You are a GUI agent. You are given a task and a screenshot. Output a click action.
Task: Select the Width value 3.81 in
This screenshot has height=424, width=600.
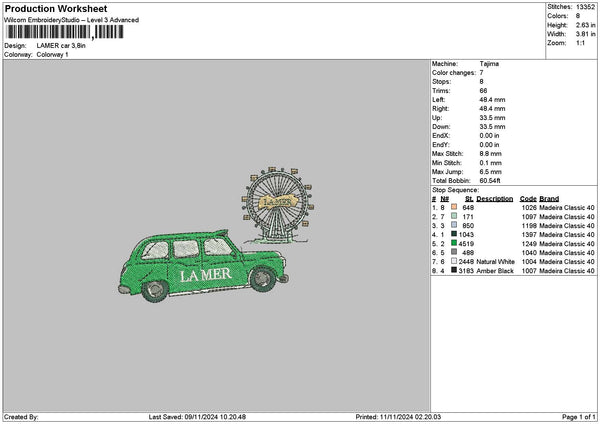click(585, 34)
